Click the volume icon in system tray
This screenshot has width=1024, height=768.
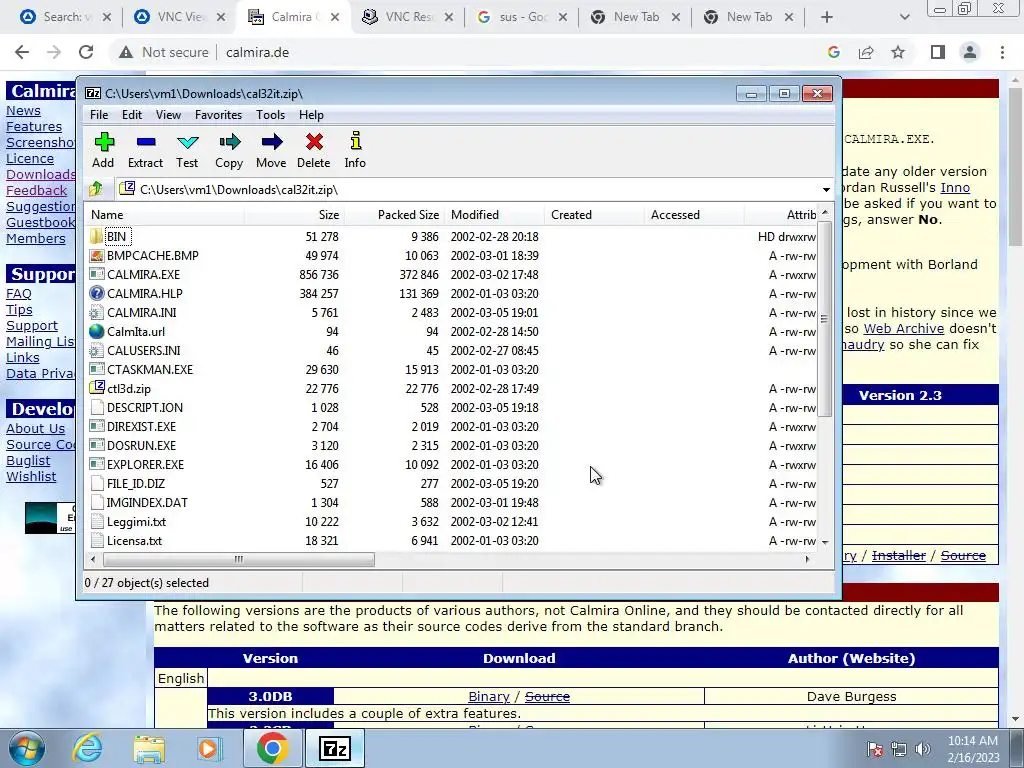(923, 748)
